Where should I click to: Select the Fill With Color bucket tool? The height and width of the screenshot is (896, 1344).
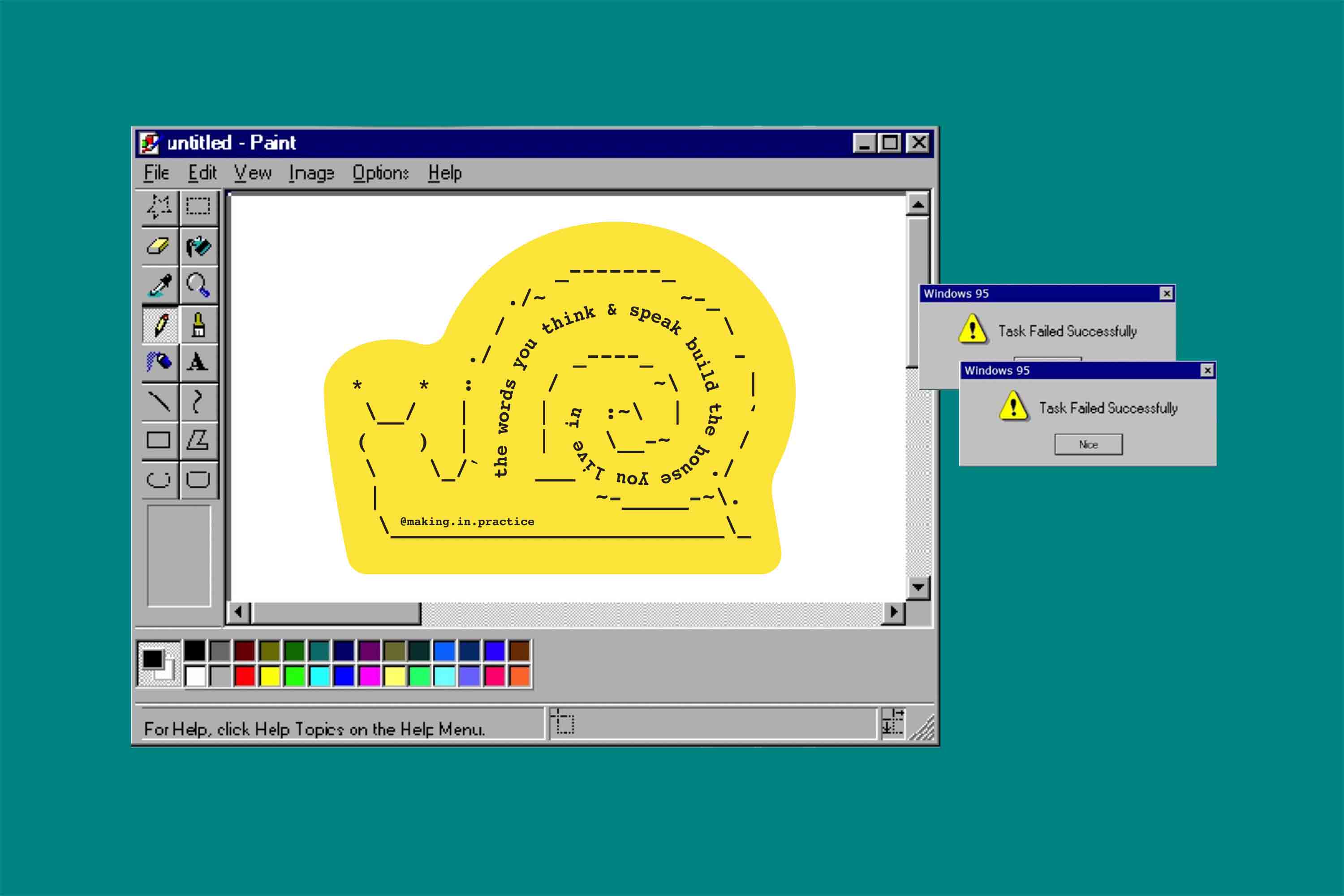[x=198, y=246]
